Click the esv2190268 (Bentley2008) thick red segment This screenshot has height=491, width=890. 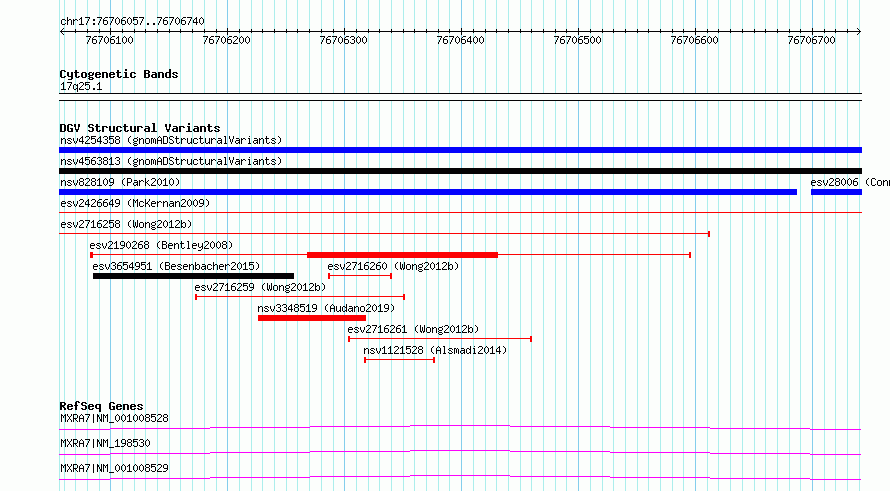point(402,255)
